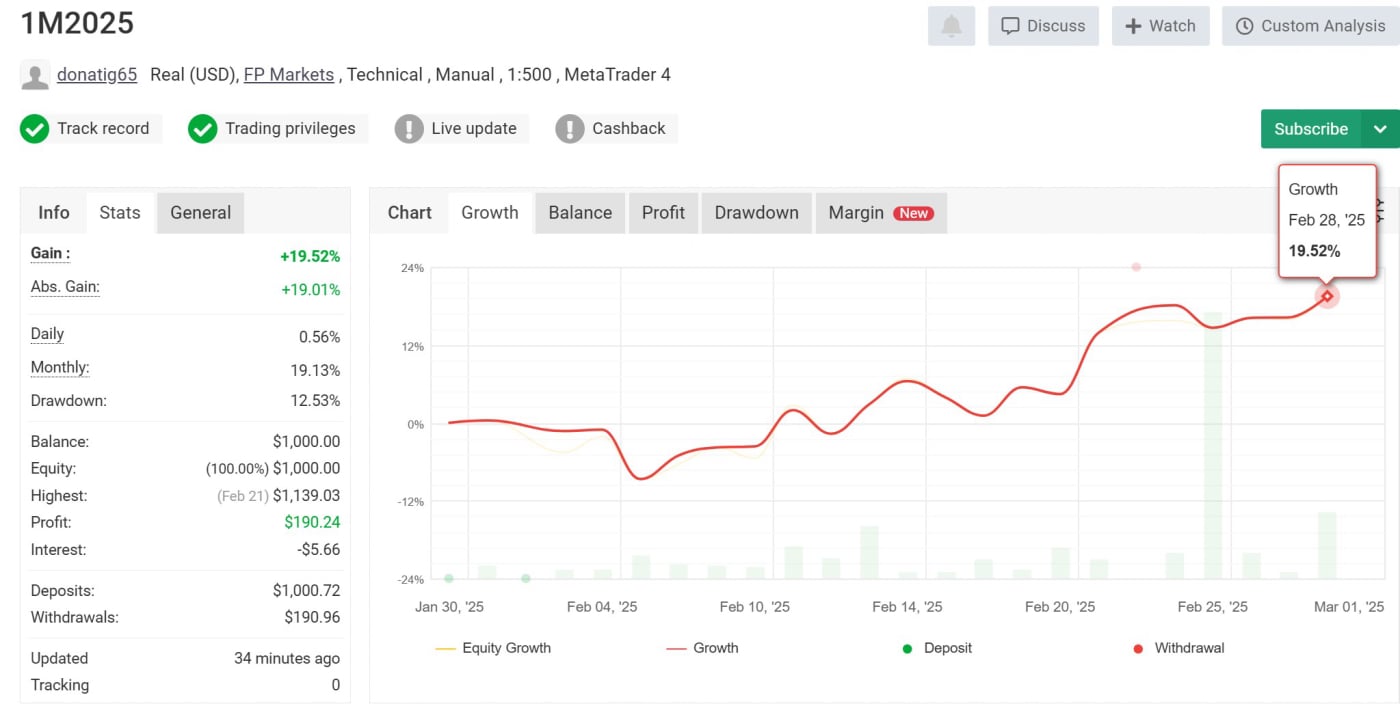
Task: Switch to the Drawdown chart tab
Action: pyautogui.click(x=756, y=212)
